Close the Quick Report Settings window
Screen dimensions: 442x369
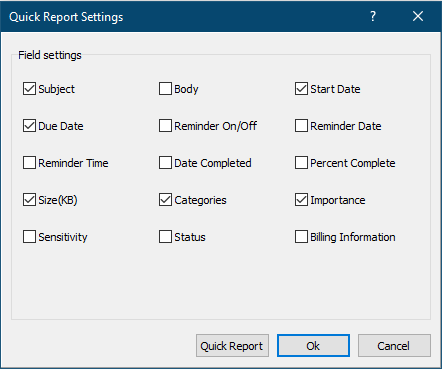pos(418,16)
